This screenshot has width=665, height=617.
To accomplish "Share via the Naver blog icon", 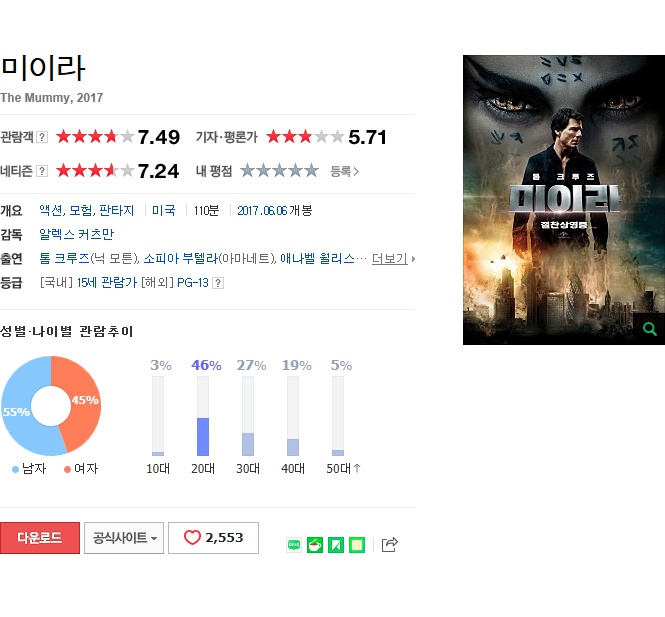I will pyautogui.click(x=294, y=544).
